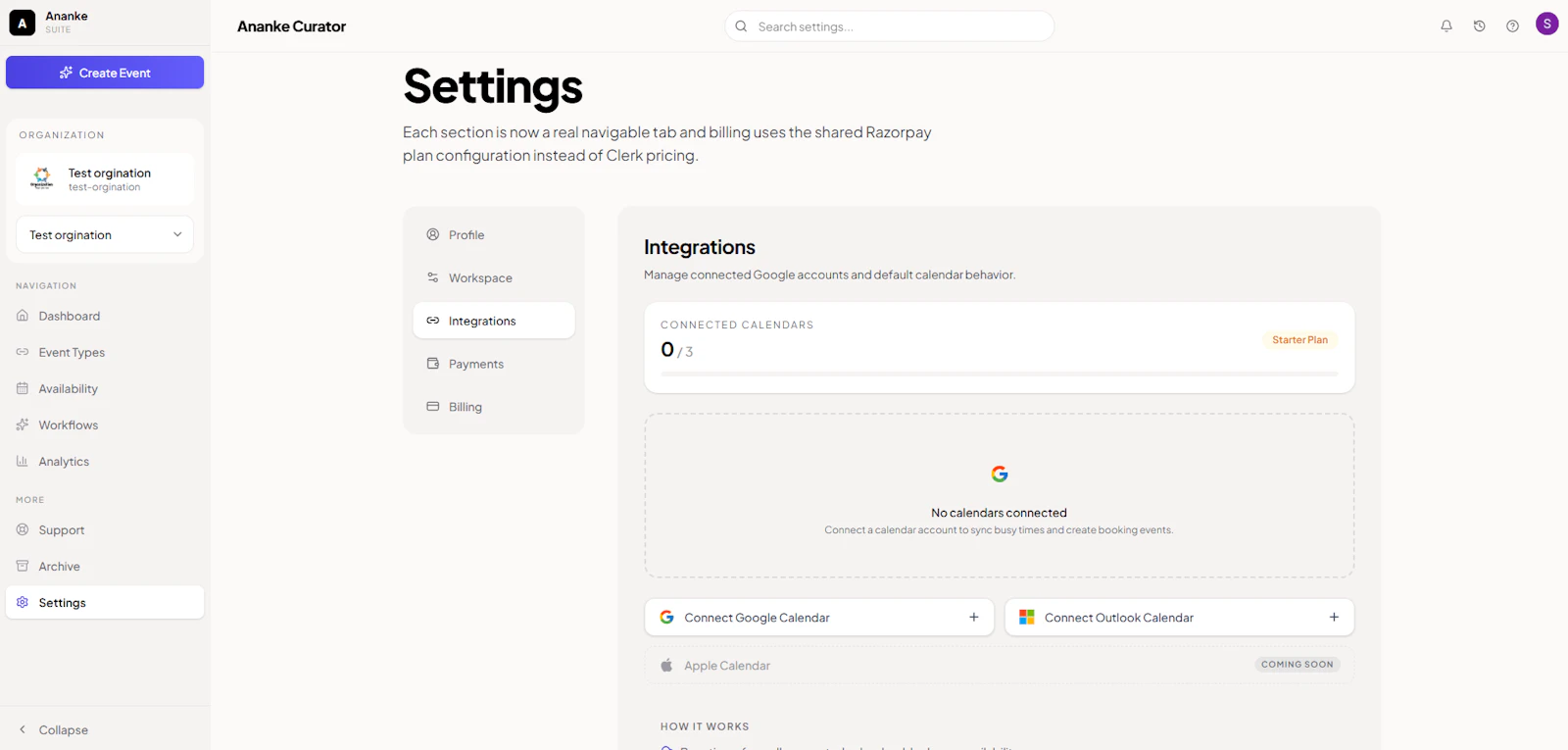Click the No calendars connected text
1568x750 pixels.
pos(1000,513)
